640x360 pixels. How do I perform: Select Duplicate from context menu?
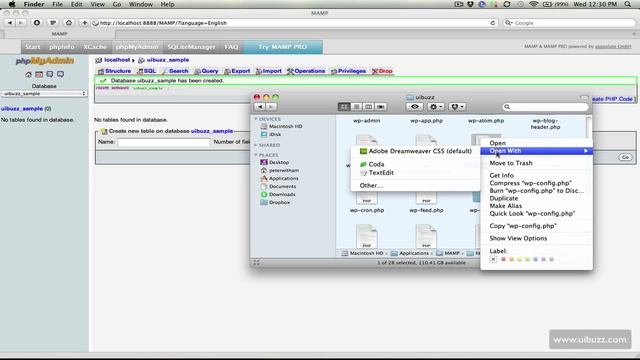click(x=536, y=198)
